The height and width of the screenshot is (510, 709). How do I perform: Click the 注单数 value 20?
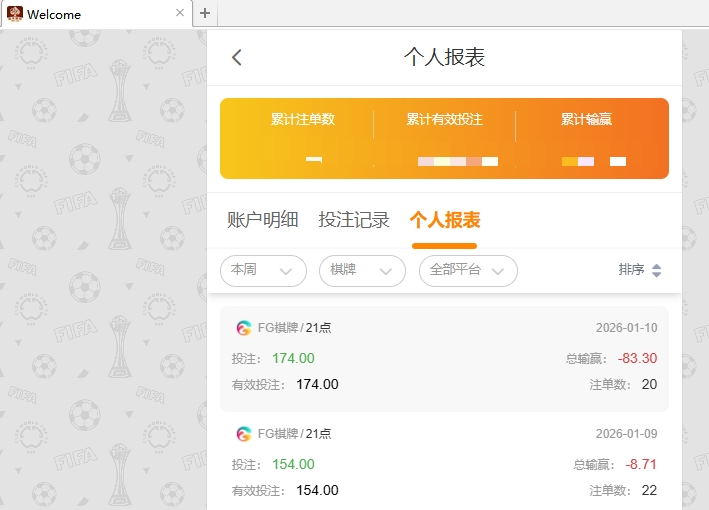[649, 384]
